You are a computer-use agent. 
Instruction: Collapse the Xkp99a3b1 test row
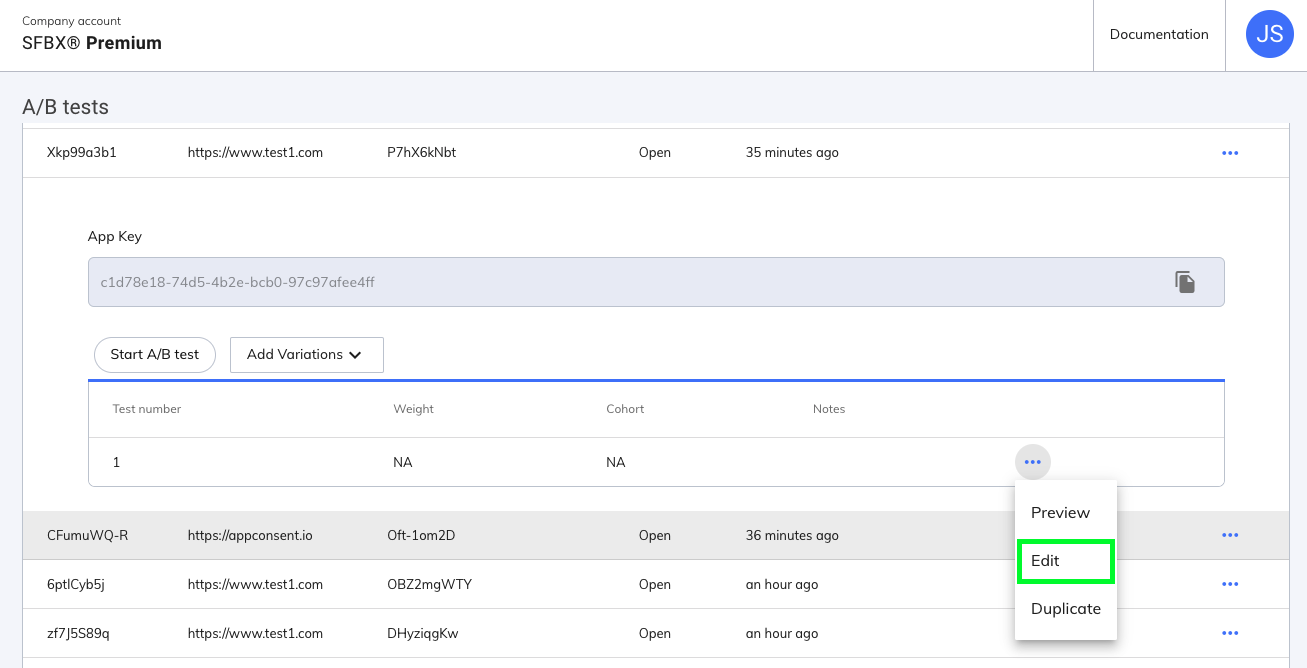(500, 153)
